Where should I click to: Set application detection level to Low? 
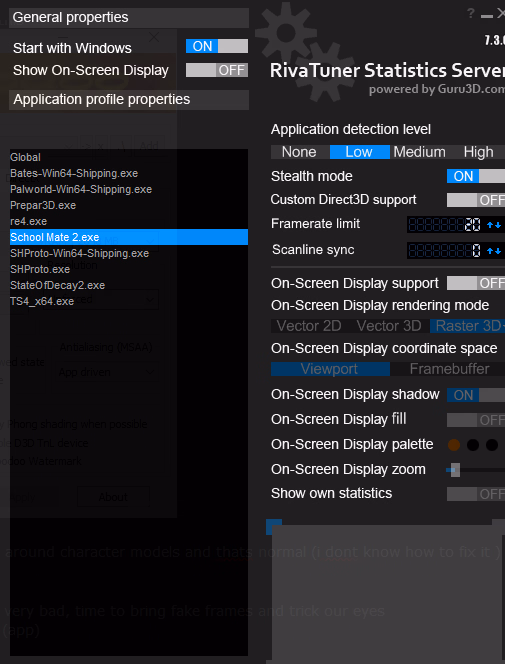[359, 152]
